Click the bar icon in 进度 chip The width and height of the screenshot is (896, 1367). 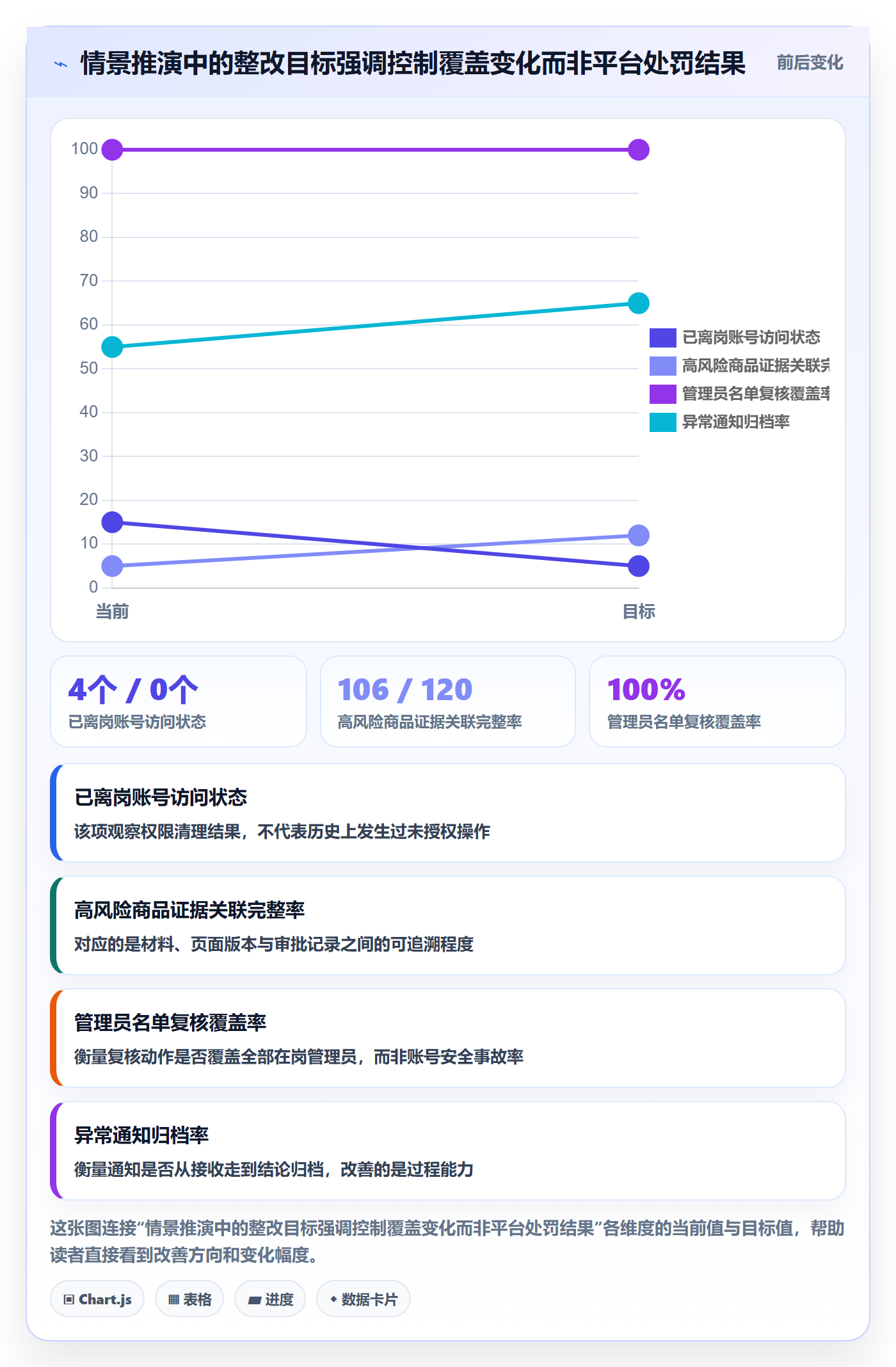pyautogui.click(x=255, y=1300)
